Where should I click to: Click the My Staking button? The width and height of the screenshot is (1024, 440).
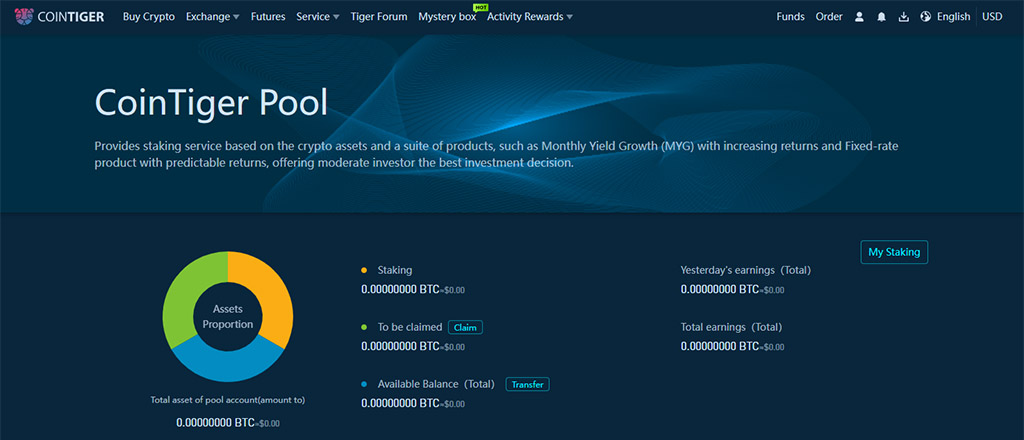click(x=894, y=252)
